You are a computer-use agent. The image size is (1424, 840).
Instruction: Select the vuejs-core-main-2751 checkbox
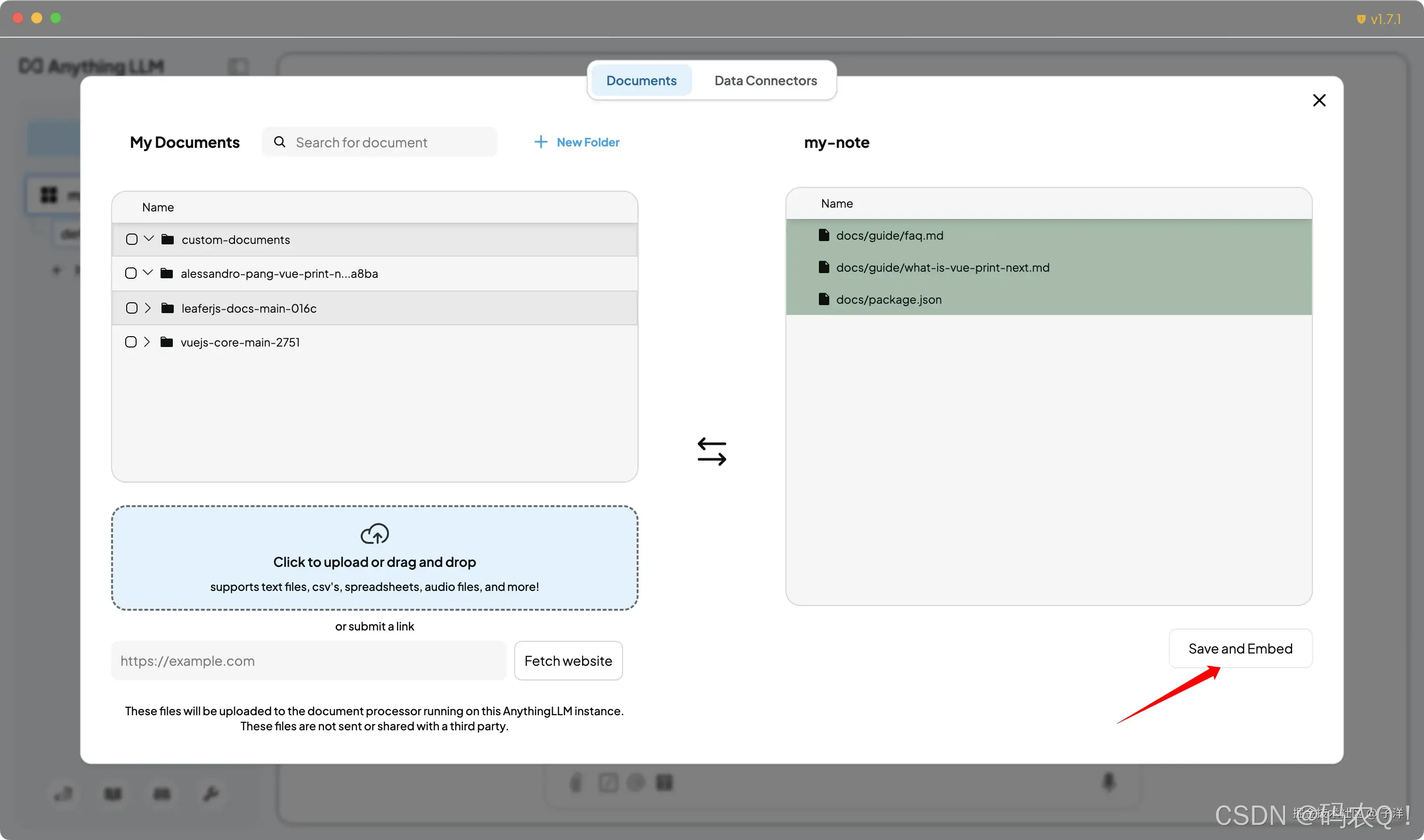pos(131,342)
